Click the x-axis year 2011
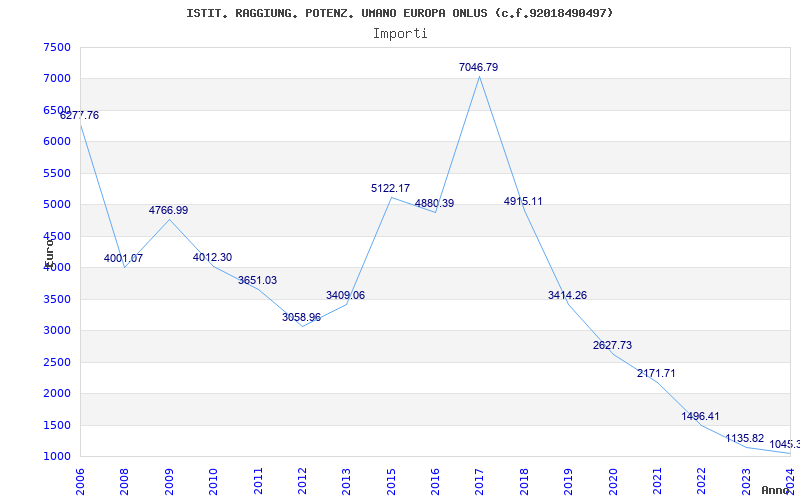The width and height of the screenshot is (800, 500). (258, 481)
